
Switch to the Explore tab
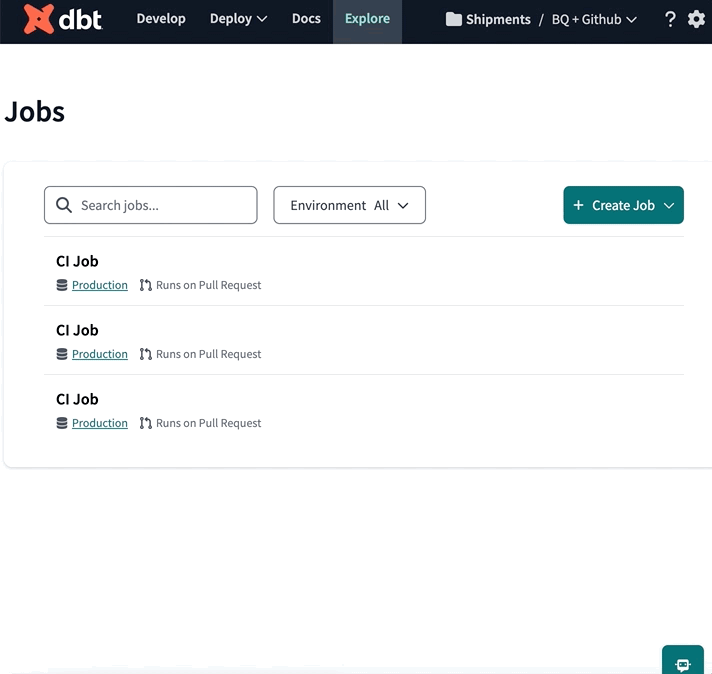(x=367, y=19)
